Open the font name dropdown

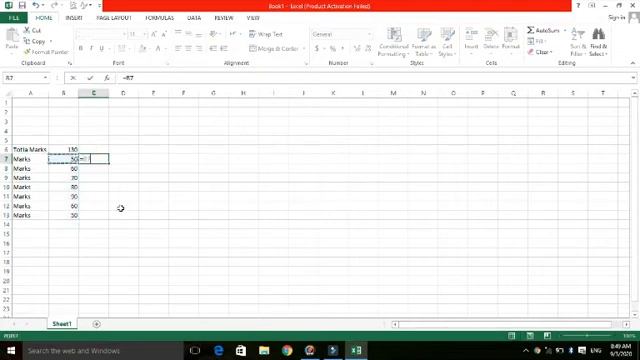click(x=124, y=34)
